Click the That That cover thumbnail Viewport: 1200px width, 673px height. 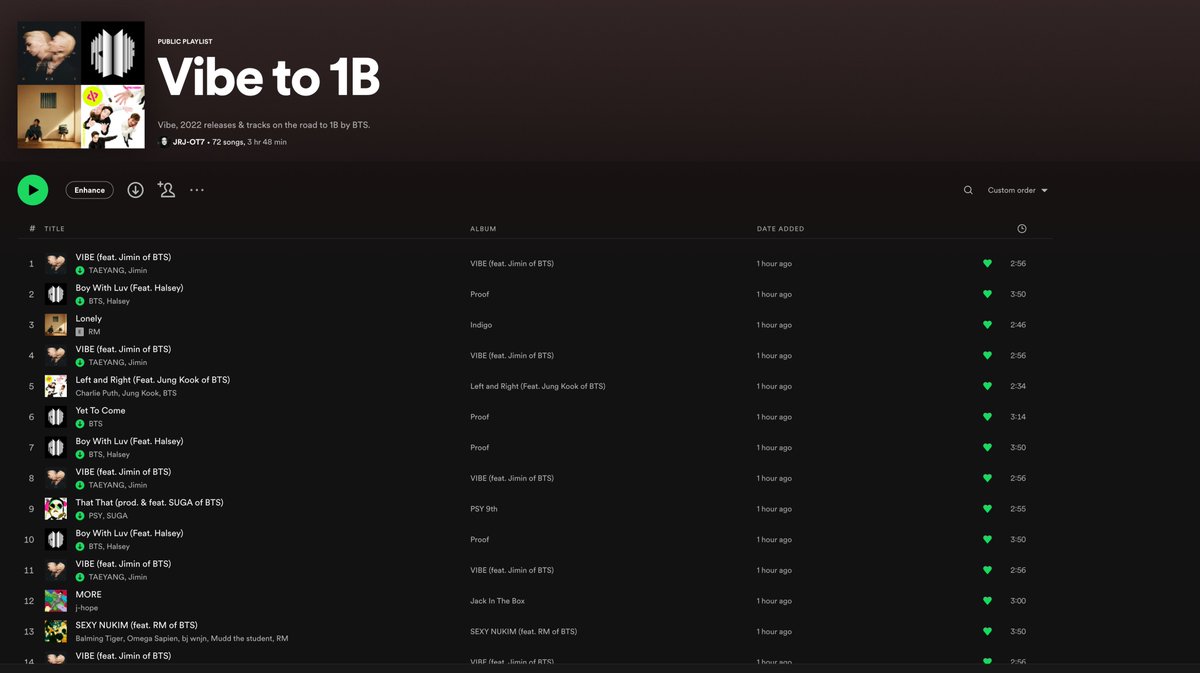point(56,509)
